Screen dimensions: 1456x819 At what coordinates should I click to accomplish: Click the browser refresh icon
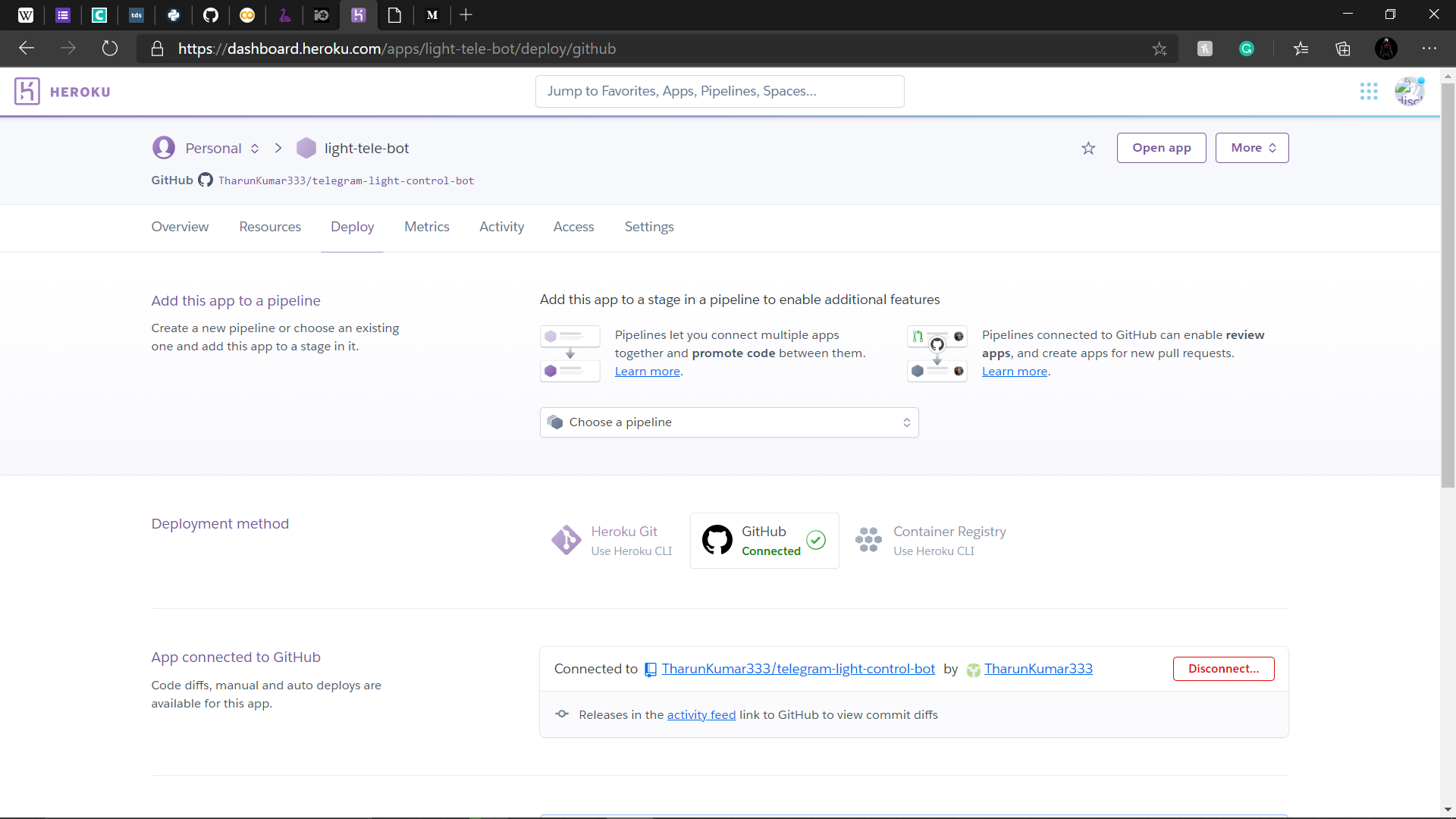click(x=110, y=49)
